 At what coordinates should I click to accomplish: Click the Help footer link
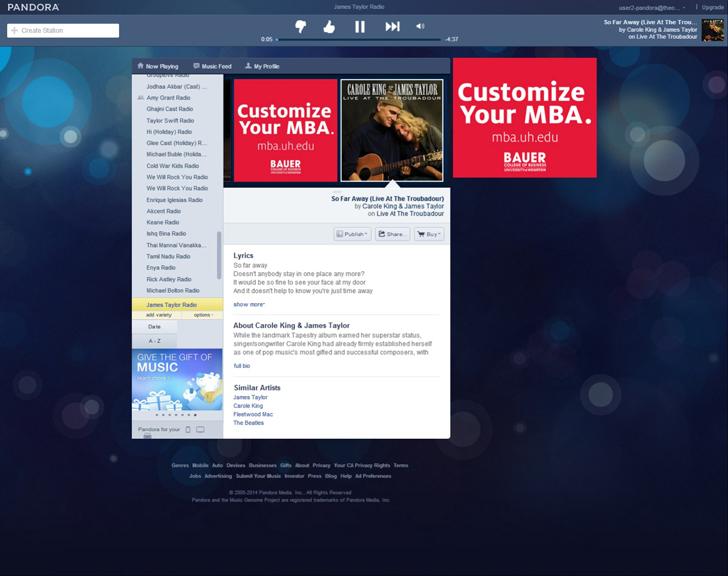point(346,476)
